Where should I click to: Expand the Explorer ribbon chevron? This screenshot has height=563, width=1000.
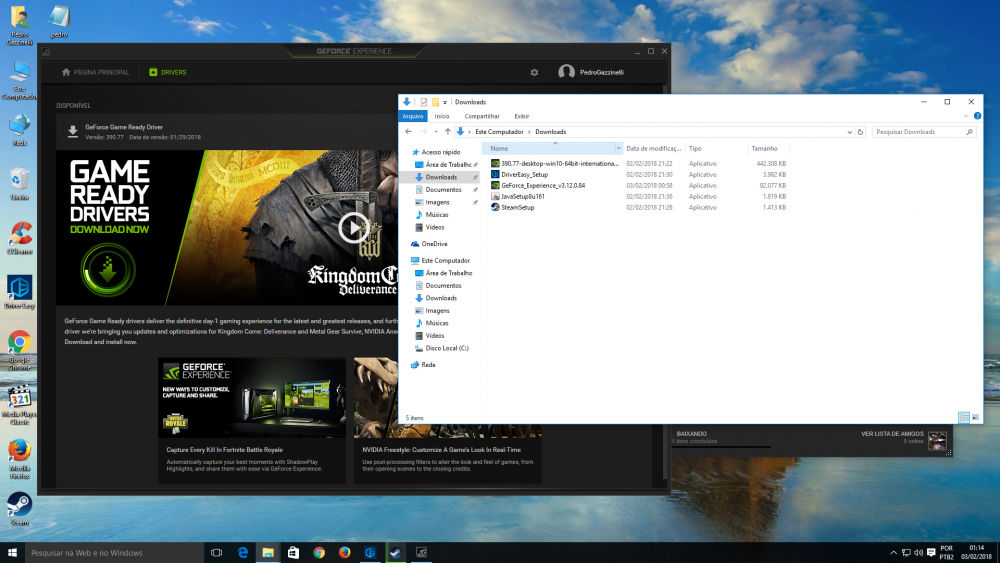pyautogui.click(x=966, y=116)
